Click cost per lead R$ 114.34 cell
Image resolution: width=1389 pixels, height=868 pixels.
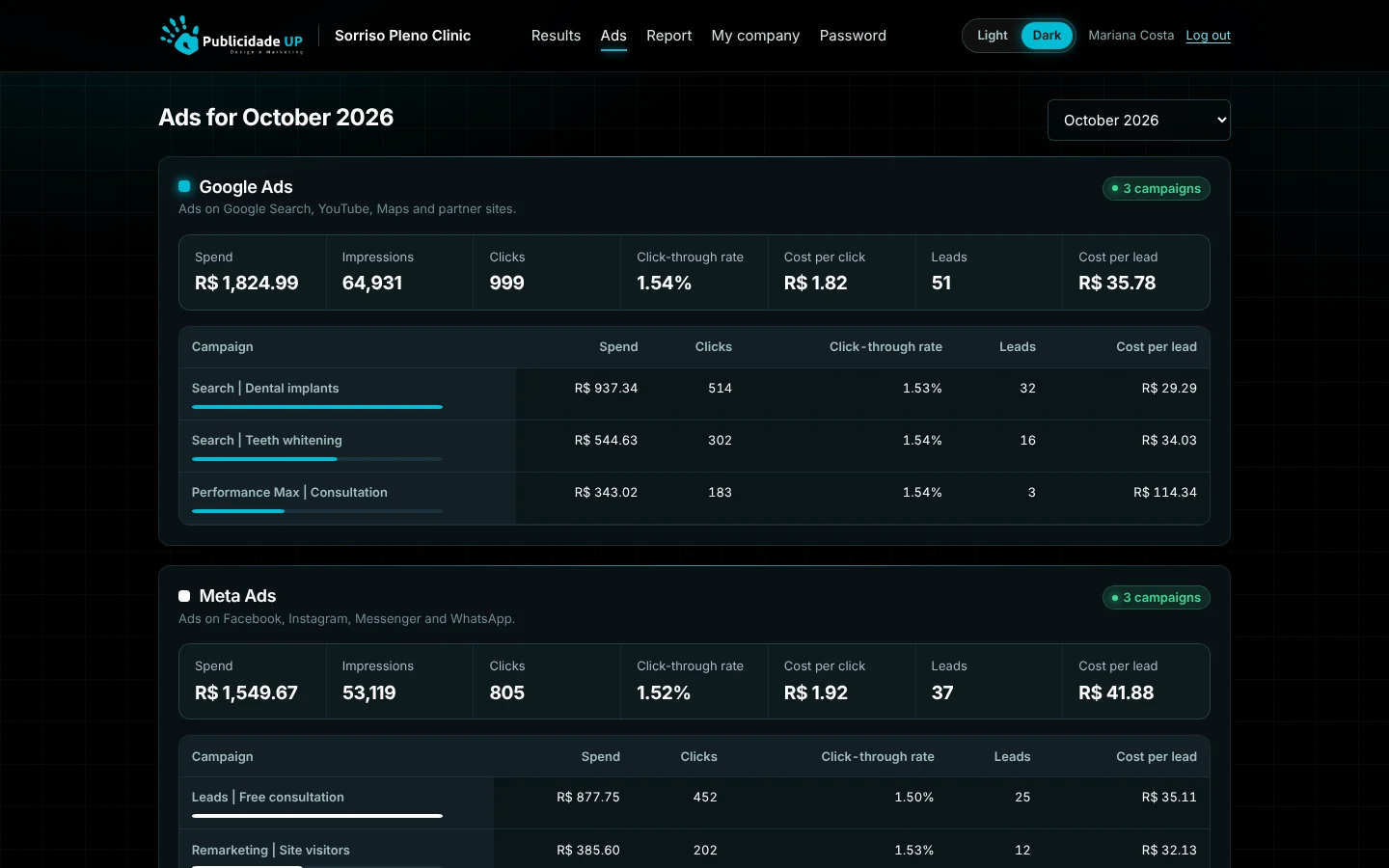tap(1165, 492)
